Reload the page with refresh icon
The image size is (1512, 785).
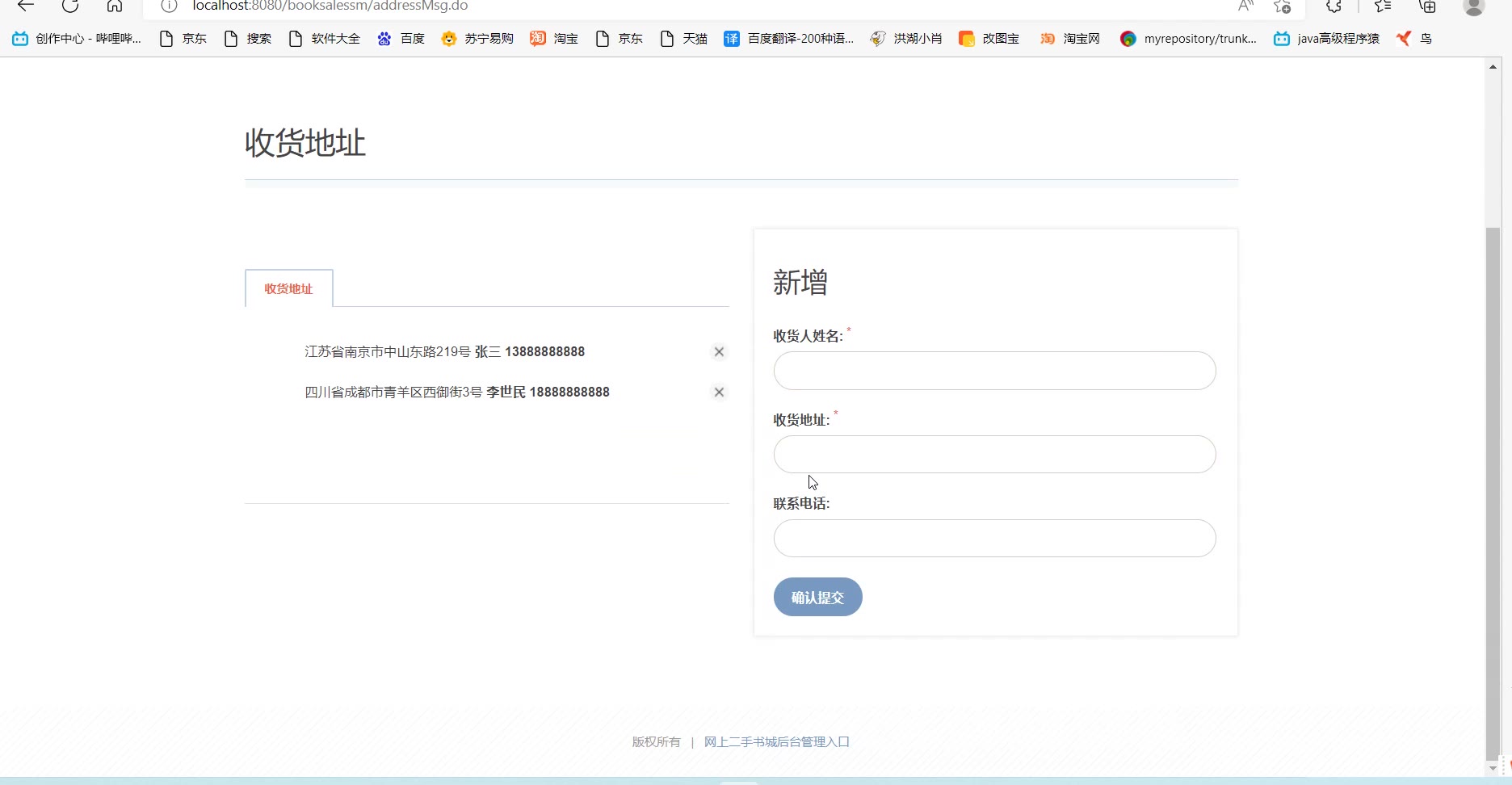tap(70, 6)
